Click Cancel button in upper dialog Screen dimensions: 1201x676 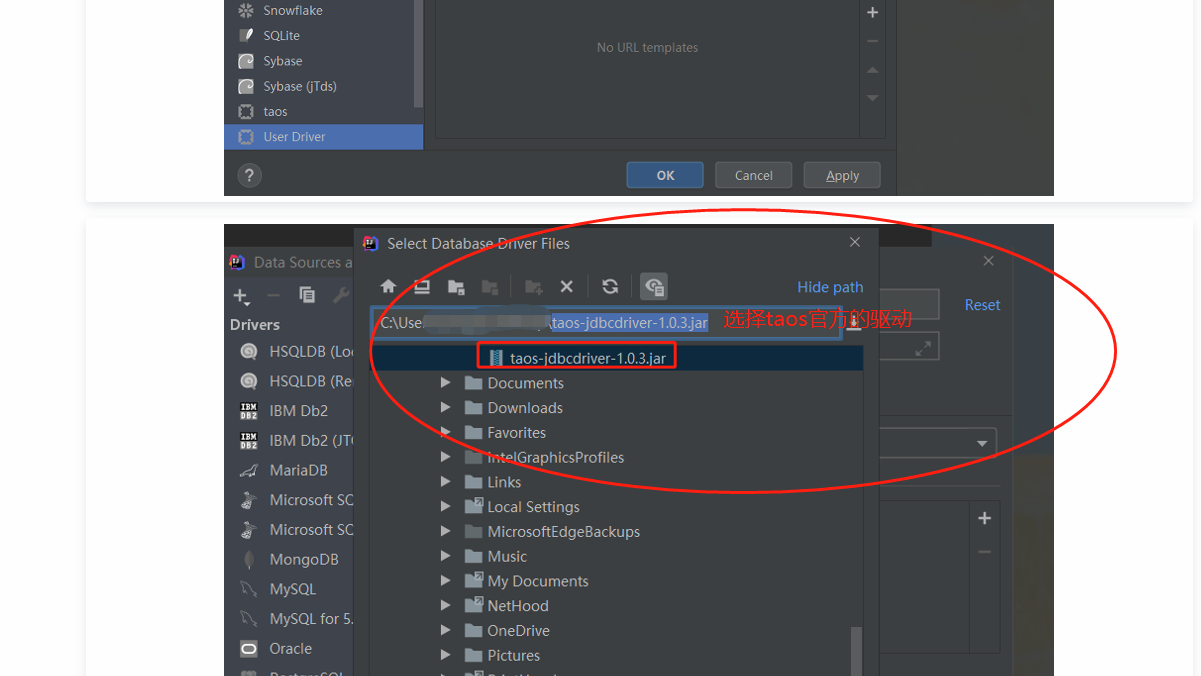tap(753, 175)
